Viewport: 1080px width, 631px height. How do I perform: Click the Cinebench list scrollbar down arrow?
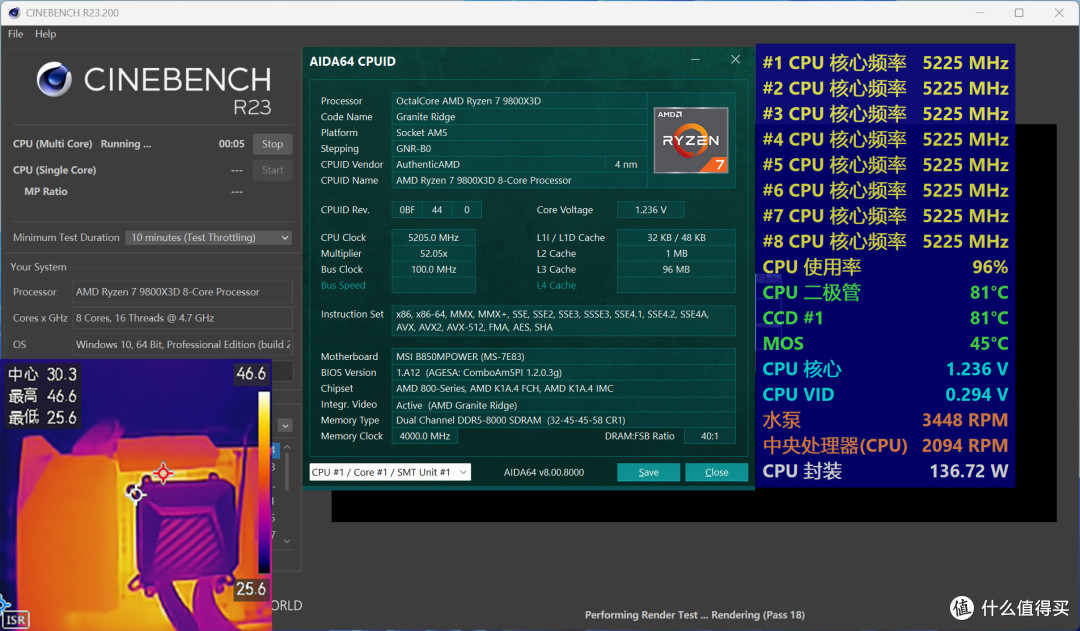tap(287, 541)
